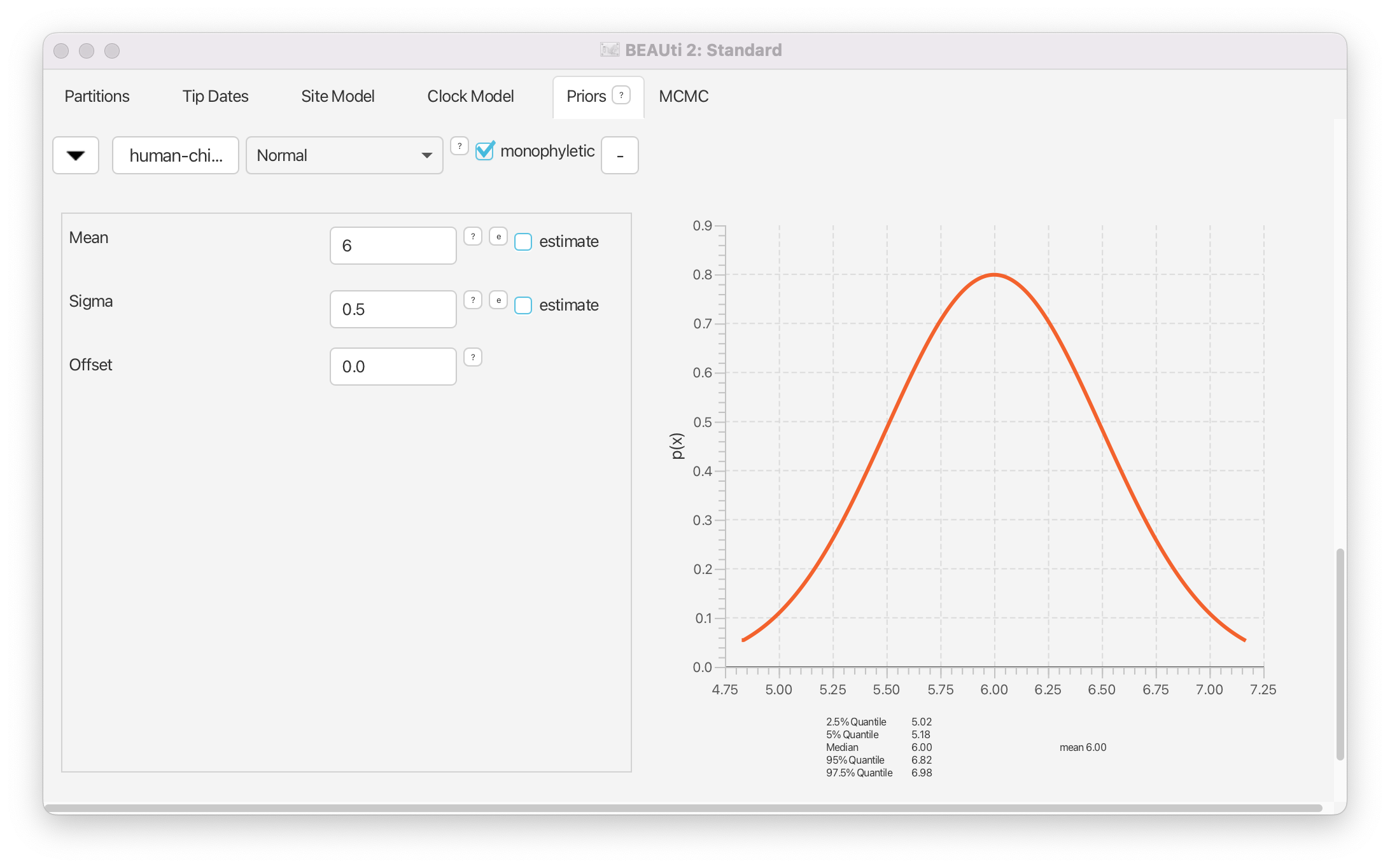Image resolution: width=1390 pixels, height=868 pixels.
Task: Click the minus button to remove prior
Action: 619,155
